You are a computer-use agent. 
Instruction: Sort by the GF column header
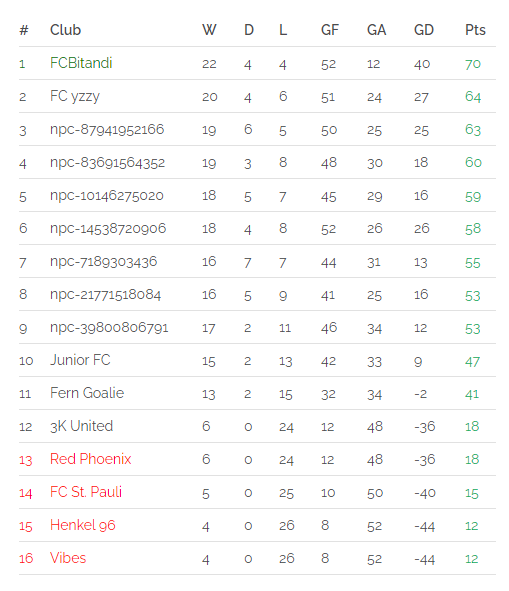330,30
